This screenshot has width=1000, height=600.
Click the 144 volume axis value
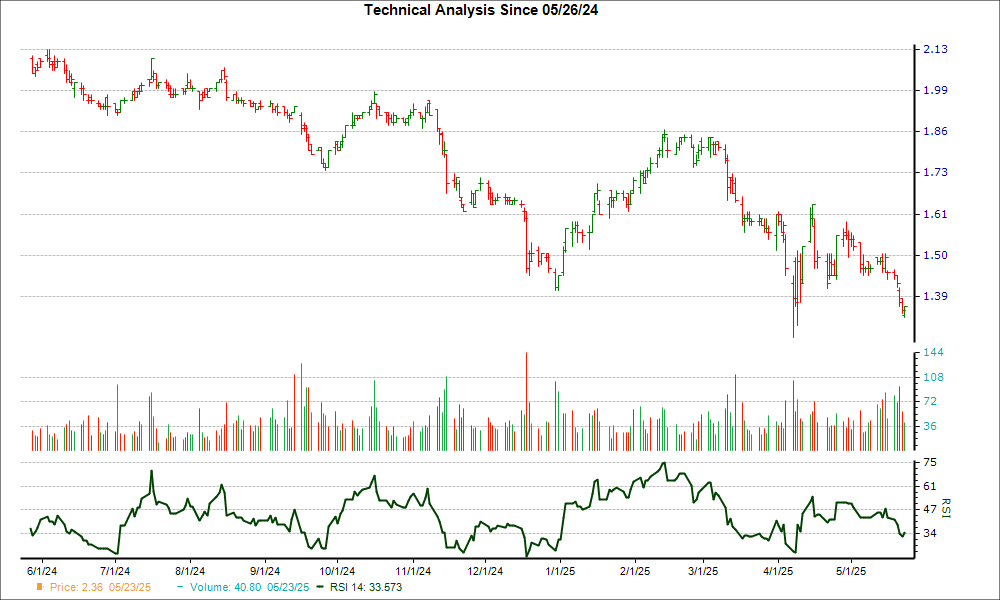[934, 353]
